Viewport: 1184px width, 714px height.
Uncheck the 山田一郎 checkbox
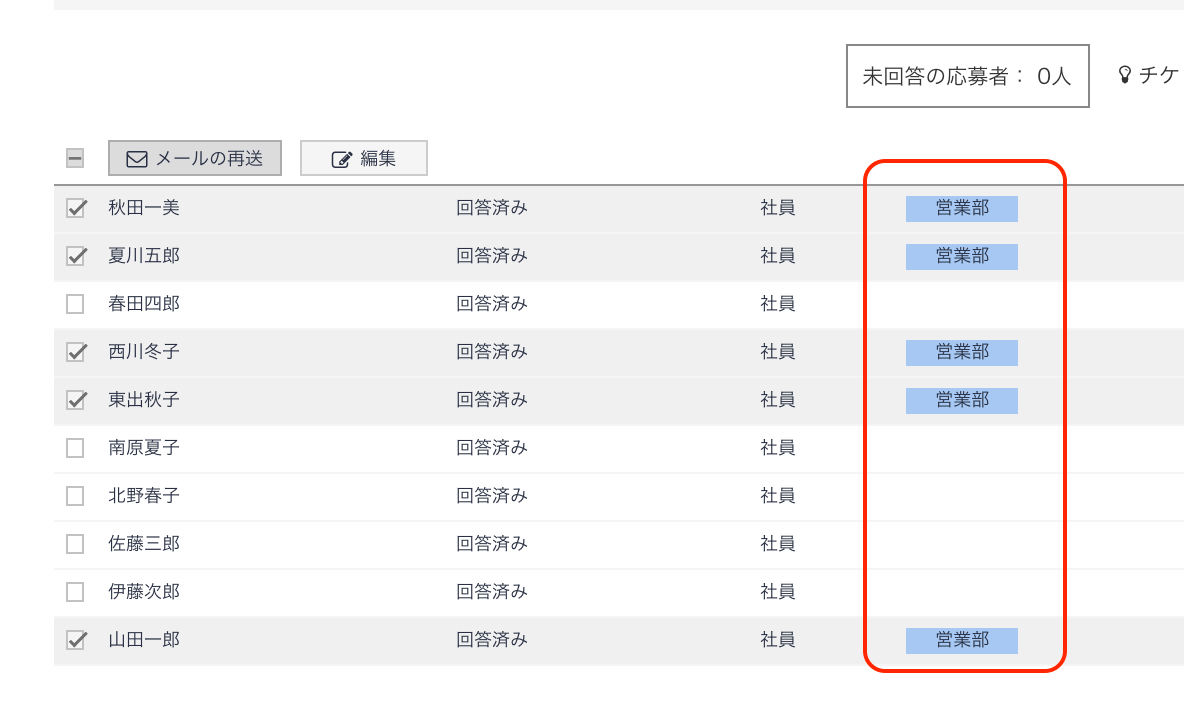tap(75, 640)
